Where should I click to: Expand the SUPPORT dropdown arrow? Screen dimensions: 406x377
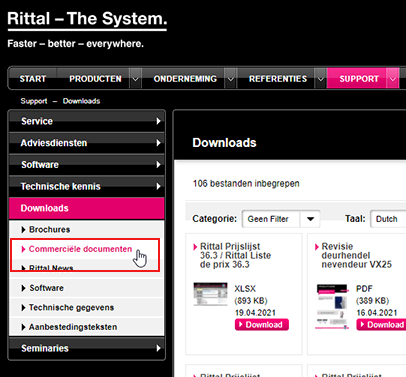click(393, 79)
